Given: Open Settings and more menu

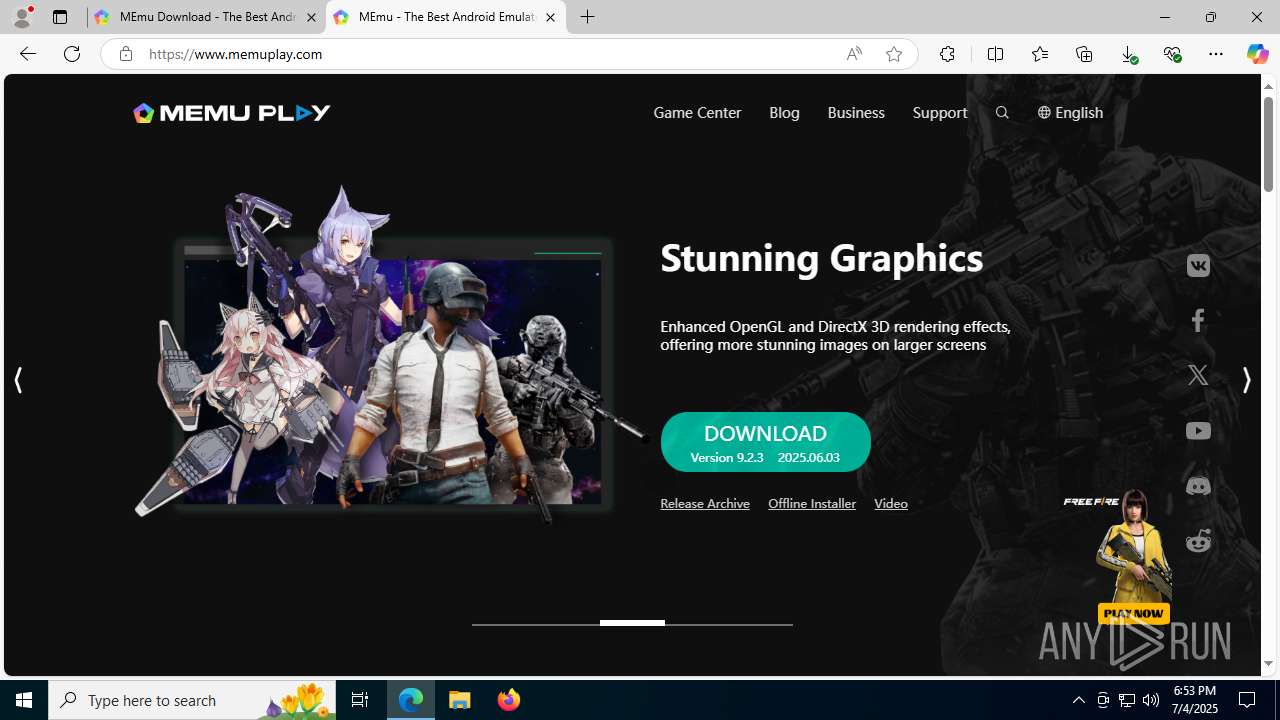Looking at the screenshot, I should tap(1216, 54).
